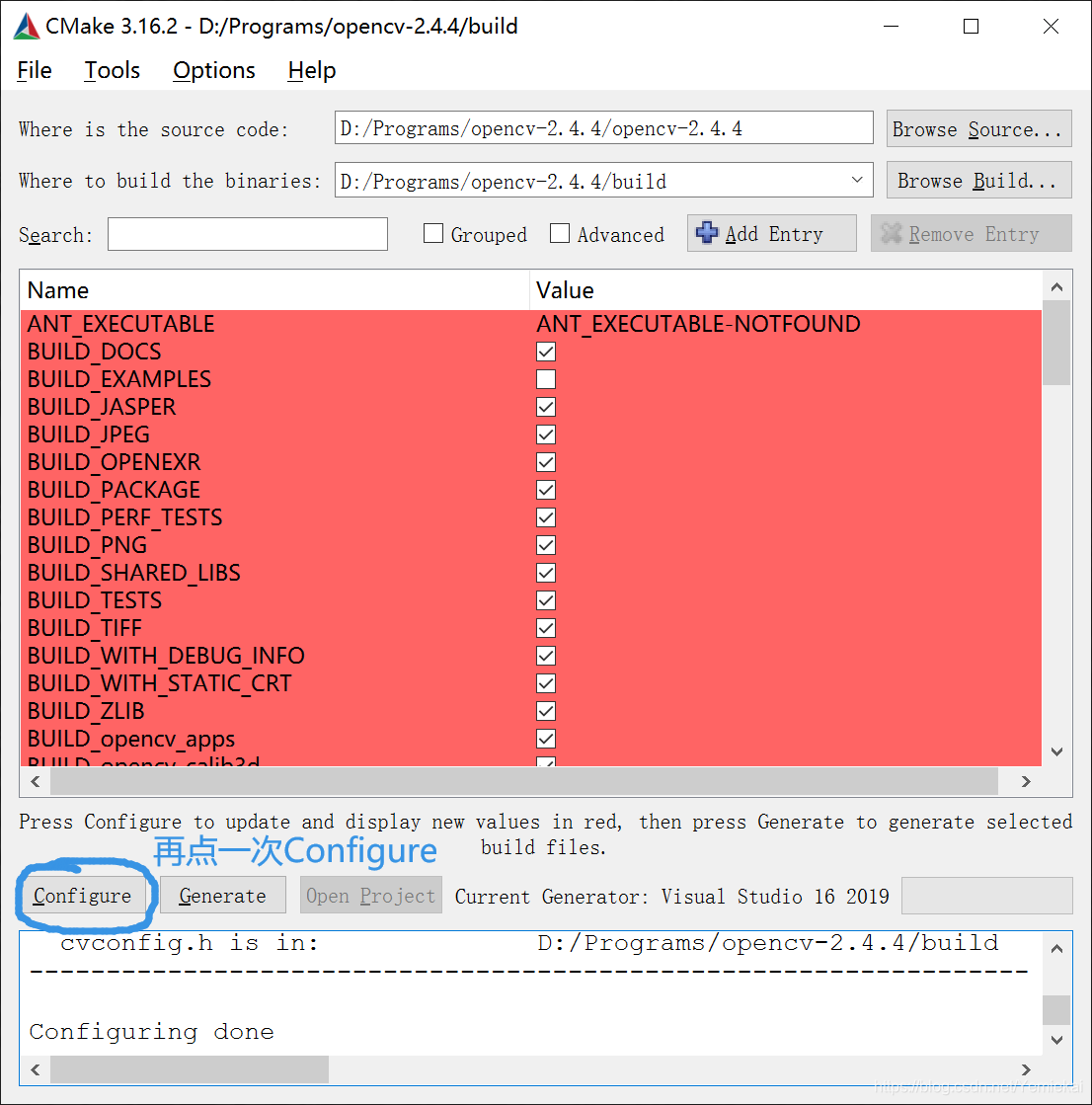Uncheck the BUILD_ZLIB checkbox

click(546, 710)
